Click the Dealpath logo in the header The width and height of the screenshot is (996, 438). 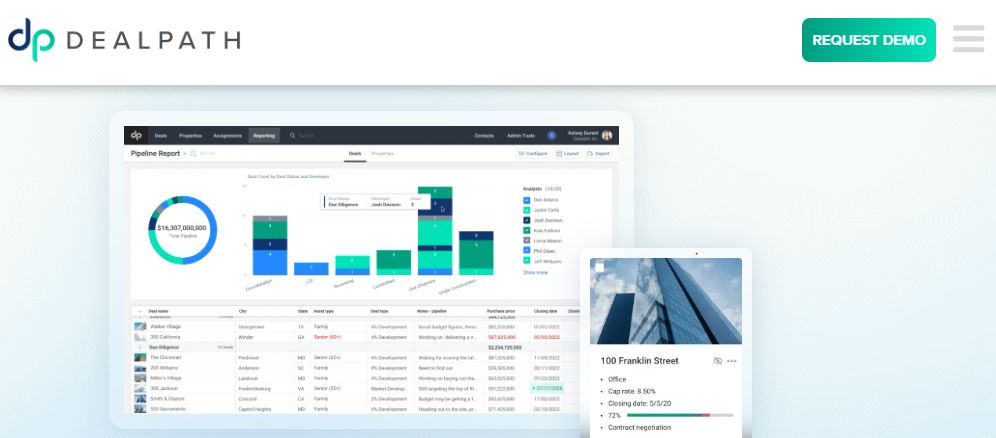coord(124,39)
